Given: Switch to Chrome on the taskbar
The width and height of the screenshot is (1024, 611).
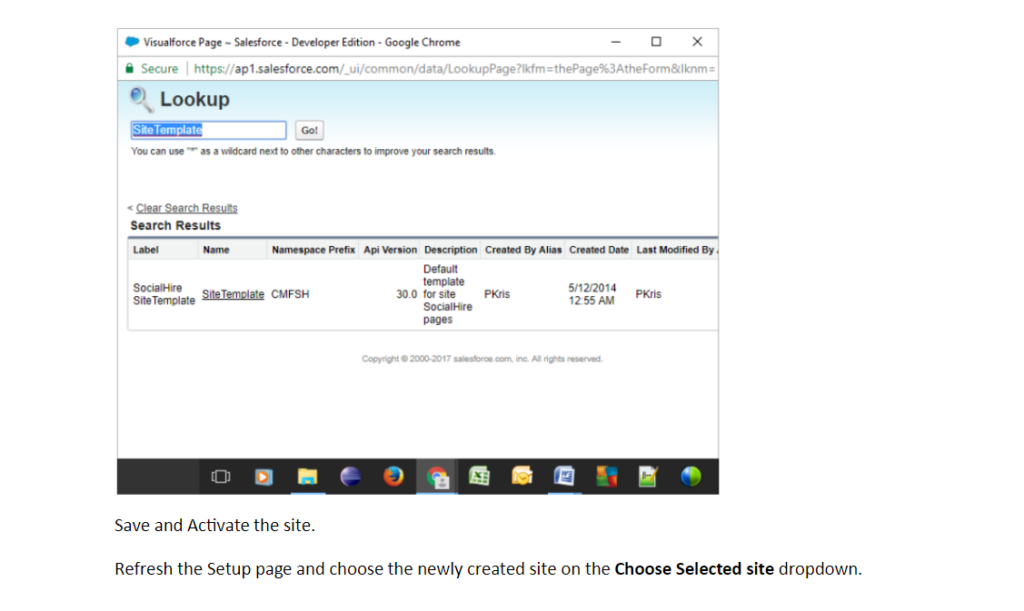Looking at the screenshot, I should pyautogui.click(x=437, y=477).
